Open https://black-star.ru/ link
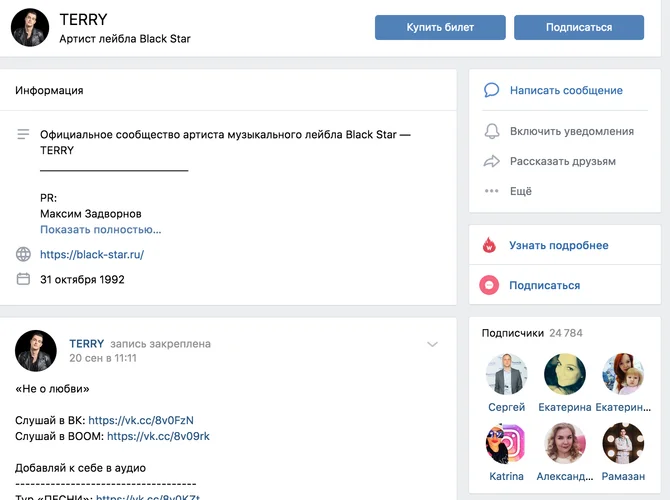Image resolution: width=670 pixels, height=500 pixels. (92, 254)
